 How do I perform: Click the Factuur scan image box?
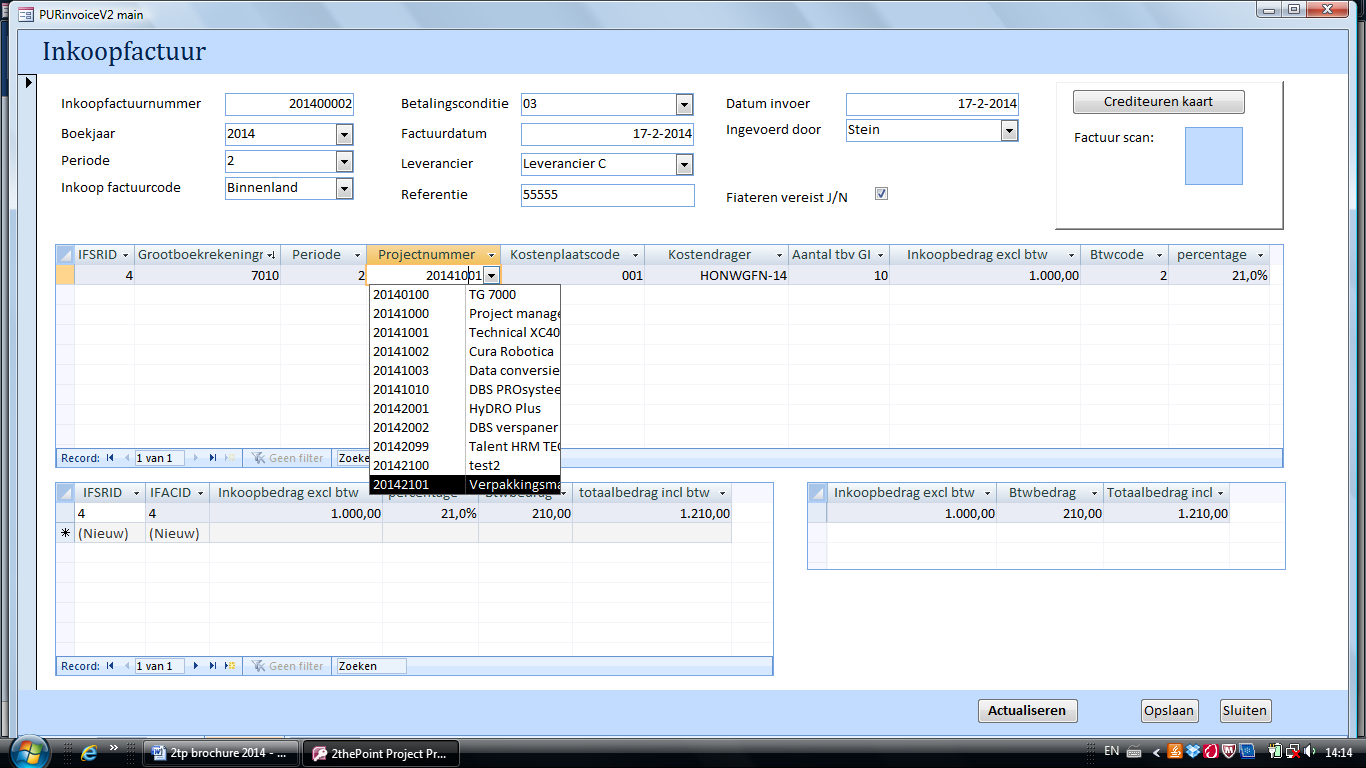tap(1214, 156)
